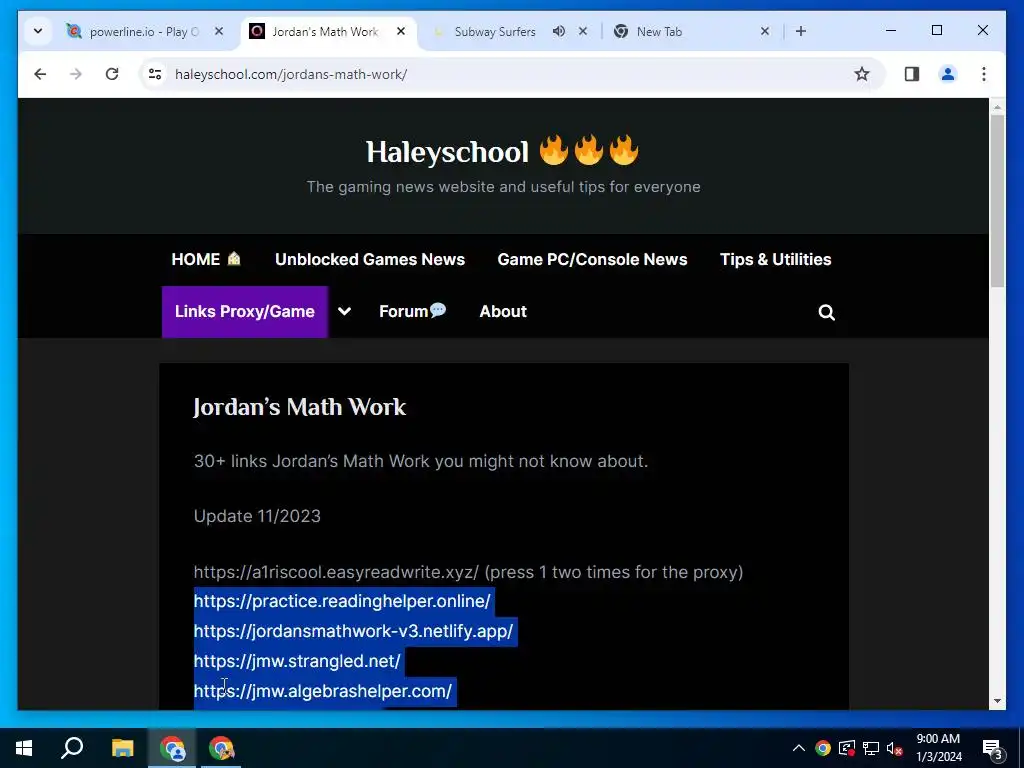Image resolution: width=1024 pixels, height=768 pixels.
Task: Click the Update 11/2023 text
Action: (x=257, y=516)
